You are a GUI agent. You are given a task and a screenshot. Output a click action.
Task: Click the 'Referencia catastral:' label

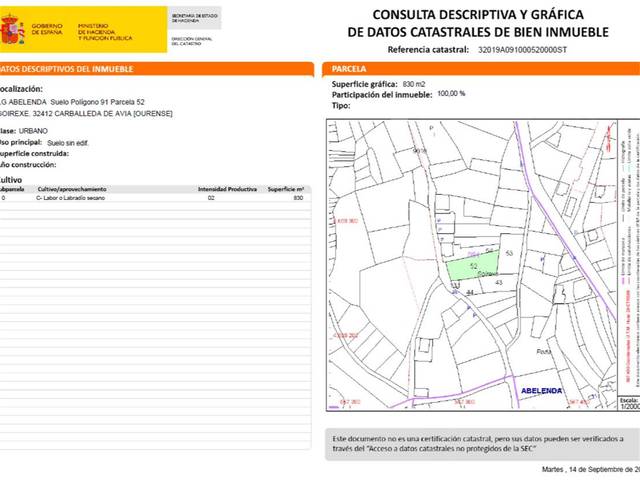coord(428,50)
